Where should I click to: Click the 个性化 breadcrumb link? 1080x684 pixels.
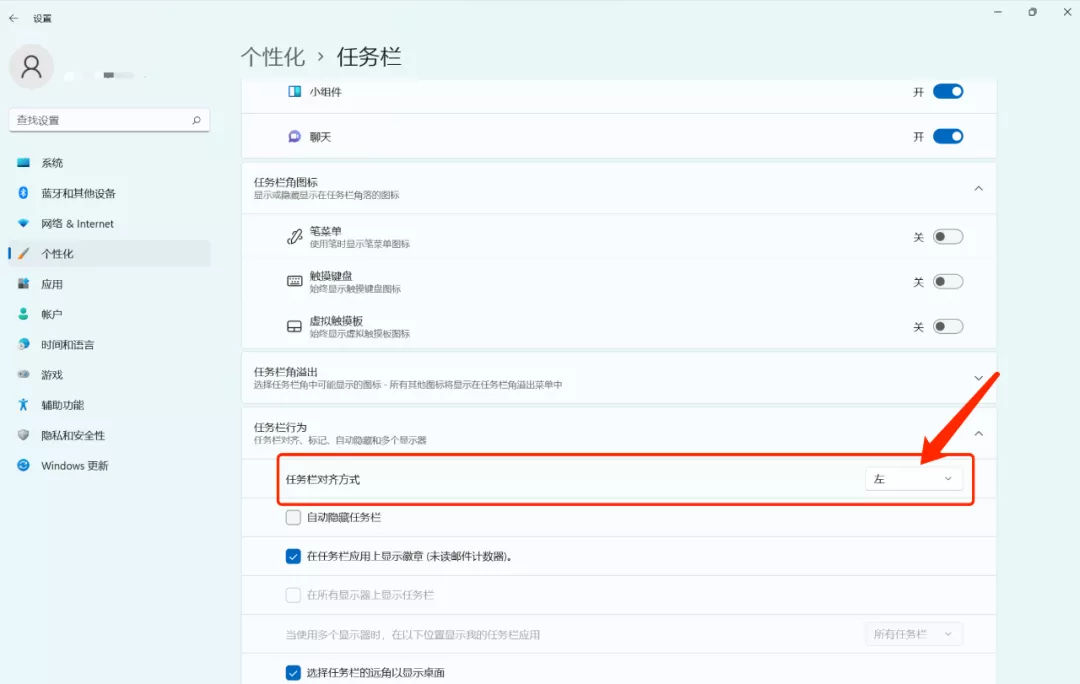pos(273,56)
